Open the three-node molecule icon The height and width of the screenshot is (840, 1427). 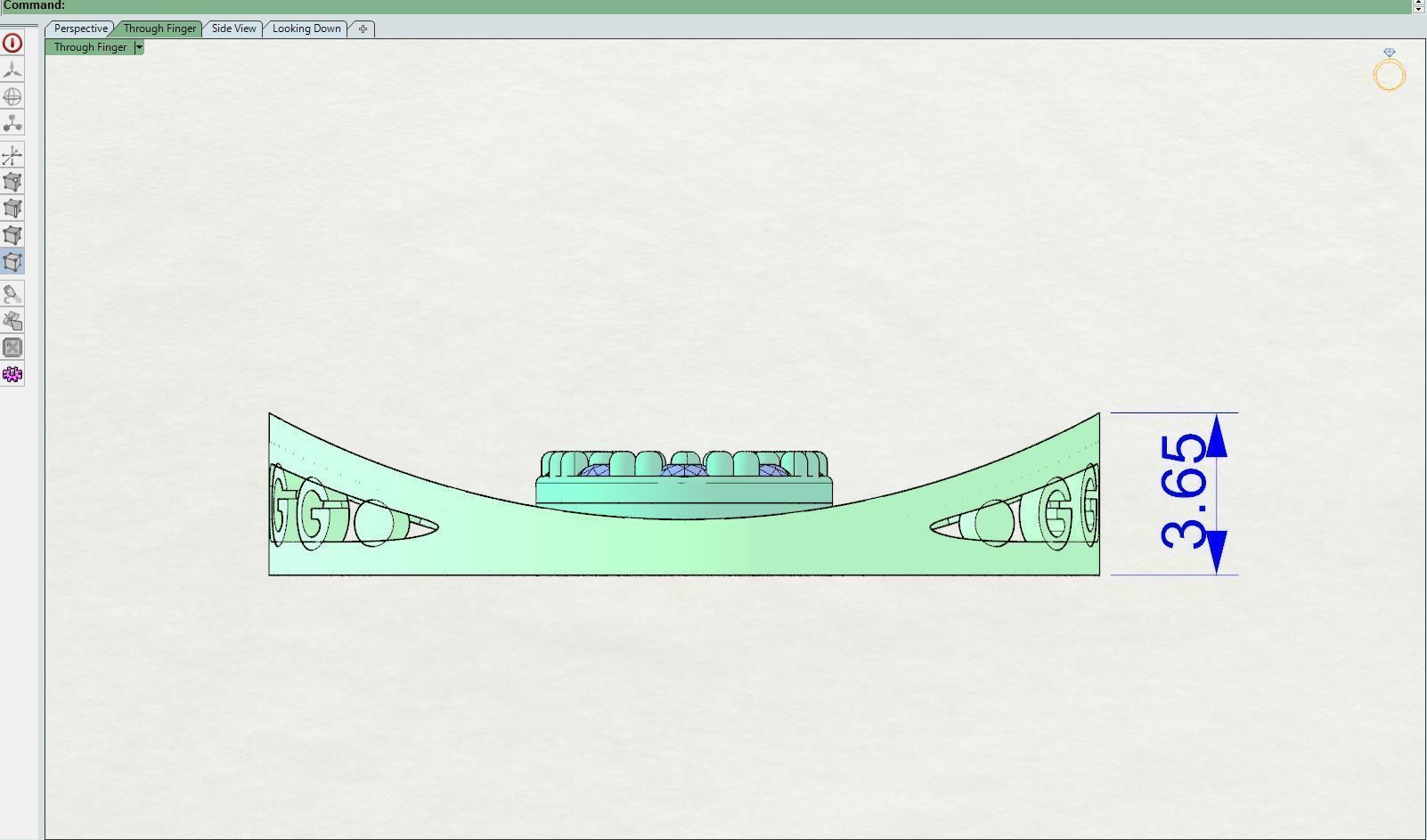coord(12,123)
